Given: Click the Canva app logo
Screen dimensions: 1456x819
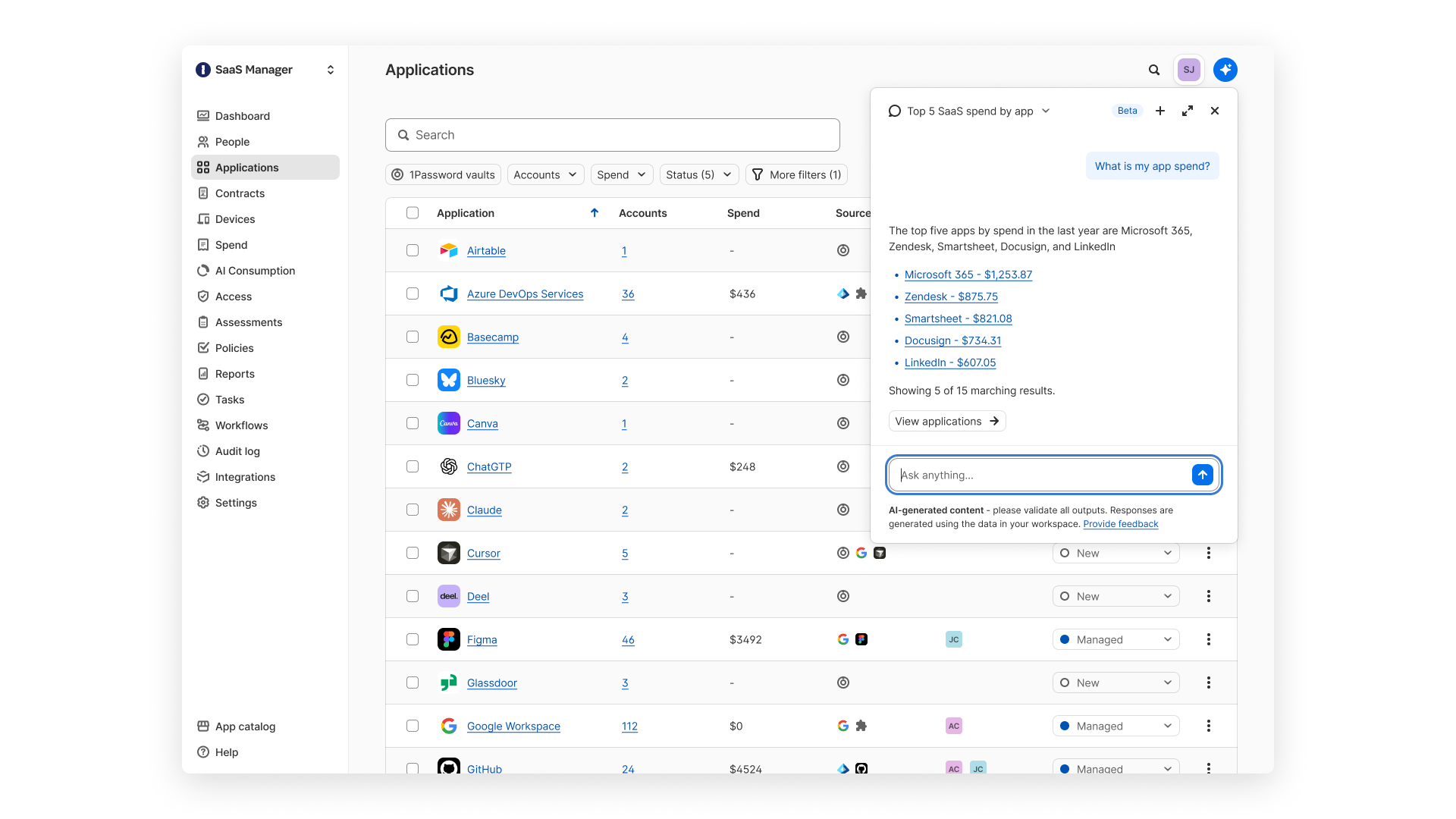Looking at the screenshot, I should click(449, 423).
